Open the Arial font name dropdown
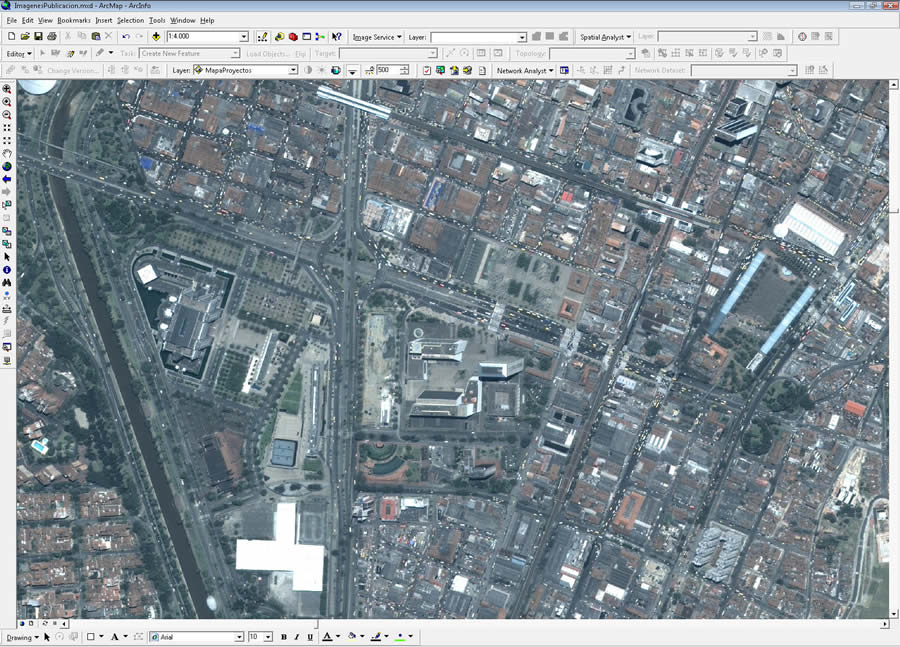 coord(239,637)
